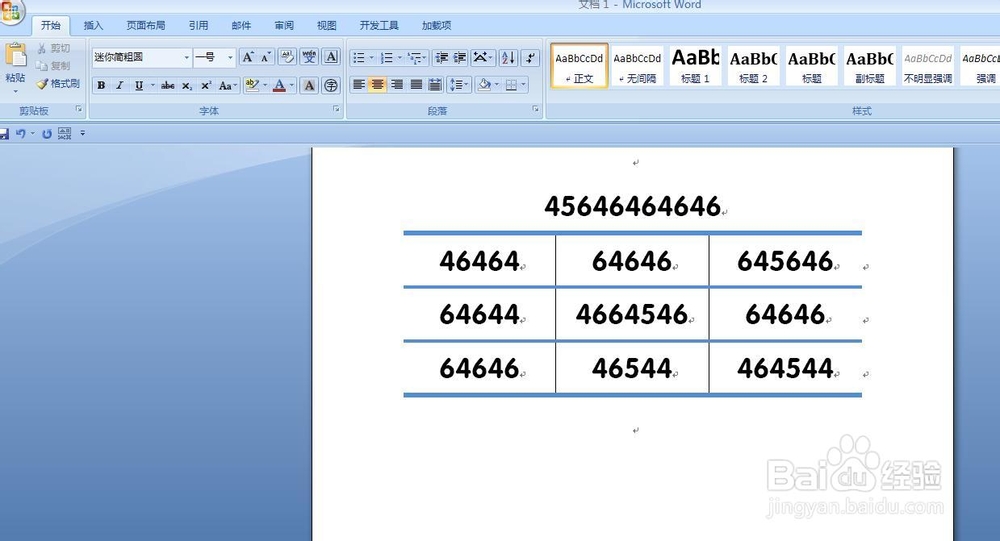Click the Clear Formatting icon
The width and height of the screenshot is (1000, 541).
pyautogui.click(x=288, y=57)
